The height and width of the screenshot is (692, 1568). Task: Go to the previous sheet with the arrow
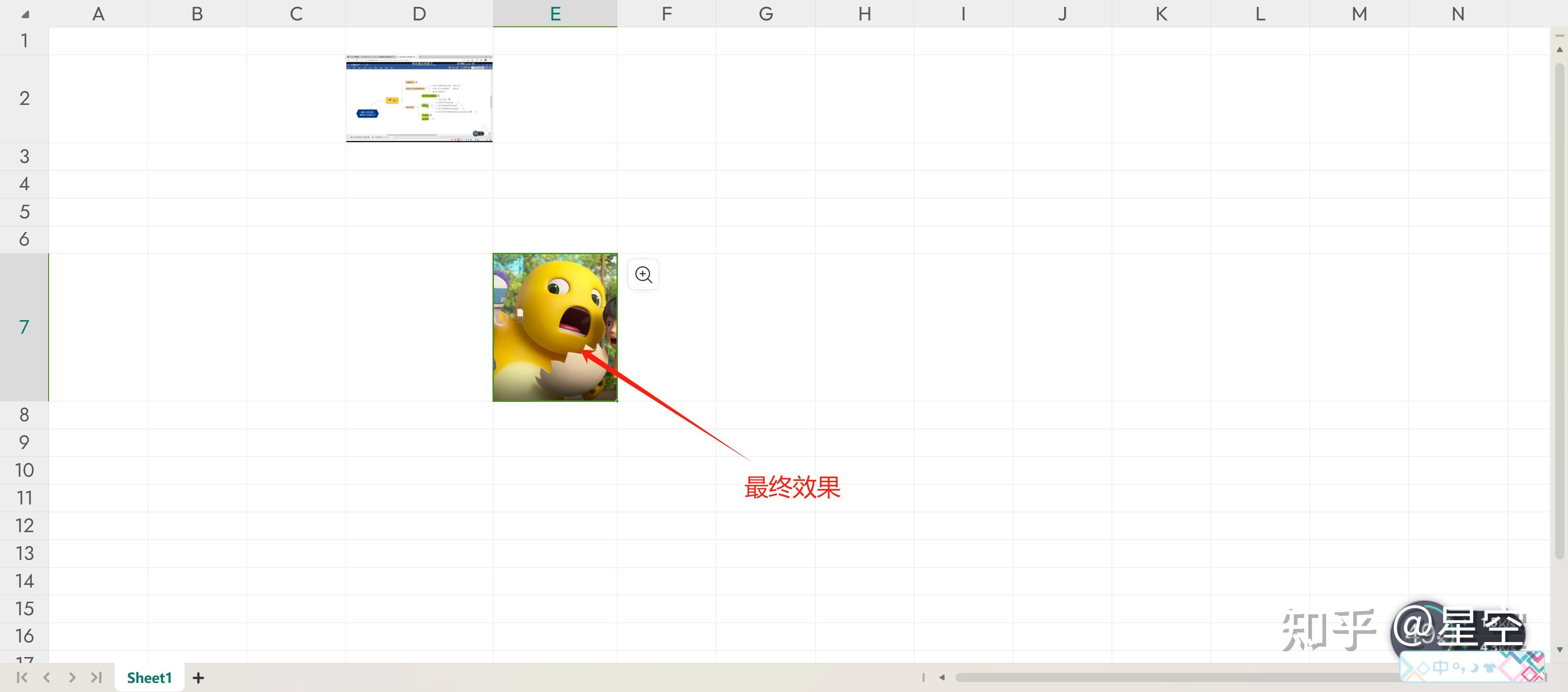point(47,677)
